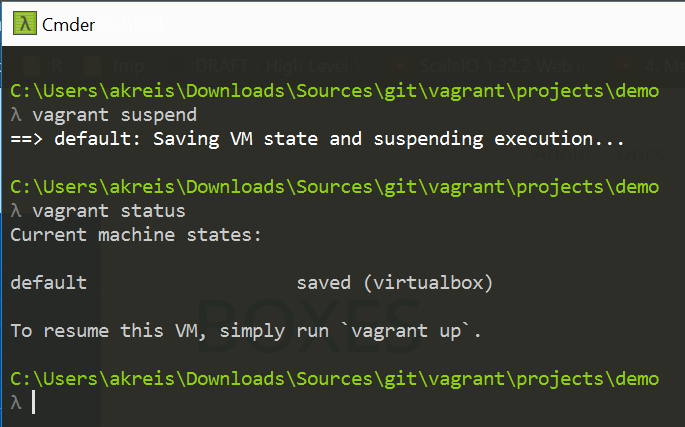Click the lambda prompt before vagrant status
The height and width of the screenshot is (427, 685).
tap(15, 211)
